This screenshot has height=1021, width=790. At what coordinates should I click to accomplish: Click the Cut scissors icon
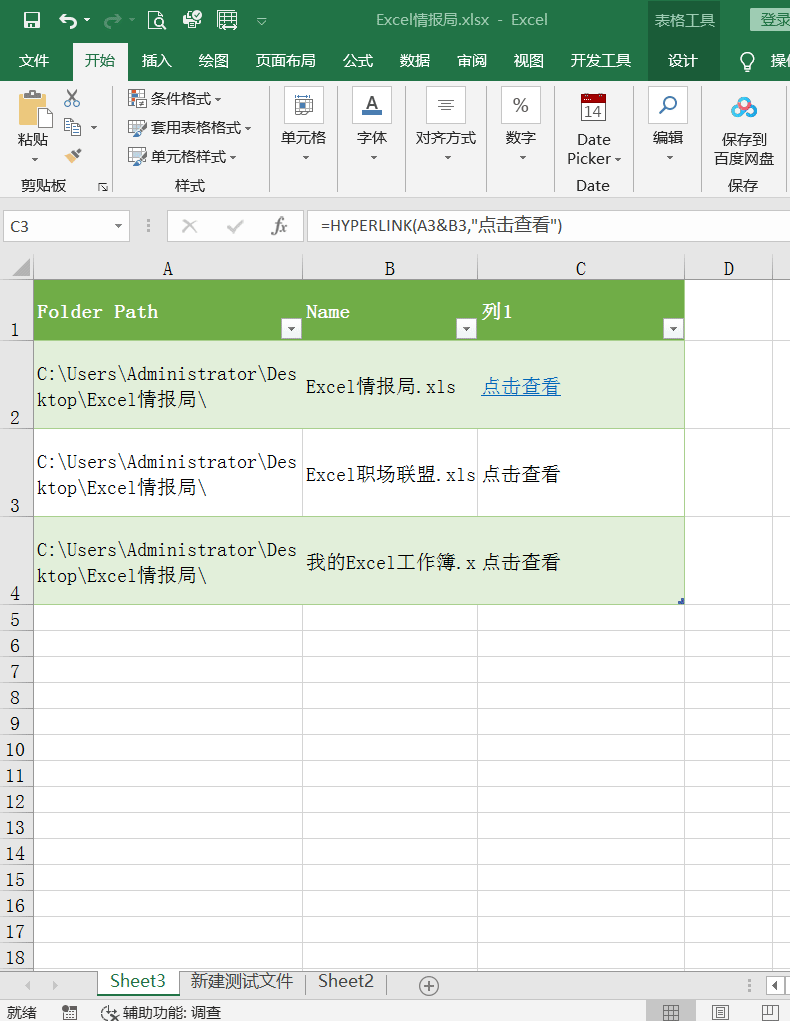72,98
